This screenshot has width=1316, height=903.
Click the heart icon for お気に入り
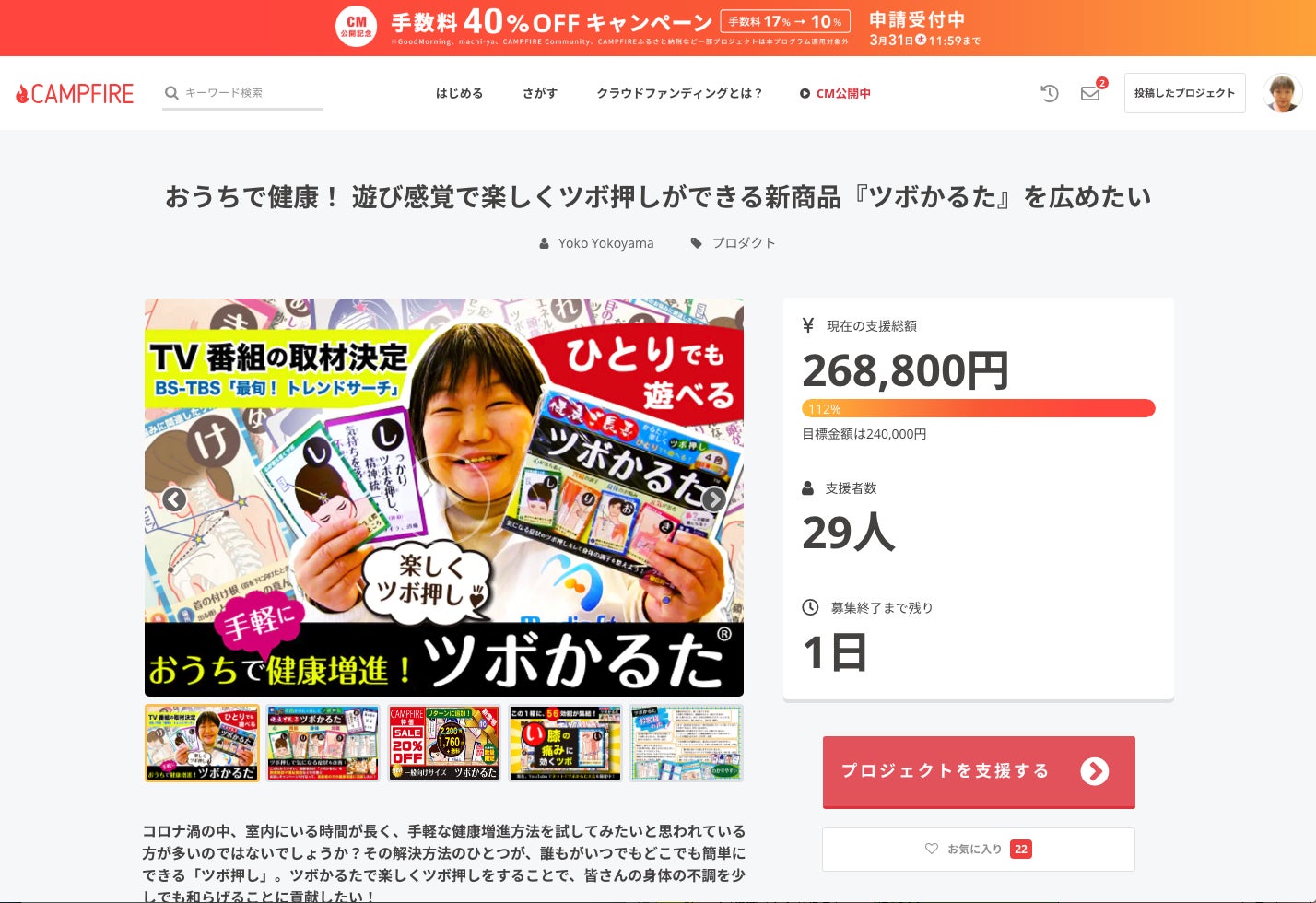pos(932,849)
